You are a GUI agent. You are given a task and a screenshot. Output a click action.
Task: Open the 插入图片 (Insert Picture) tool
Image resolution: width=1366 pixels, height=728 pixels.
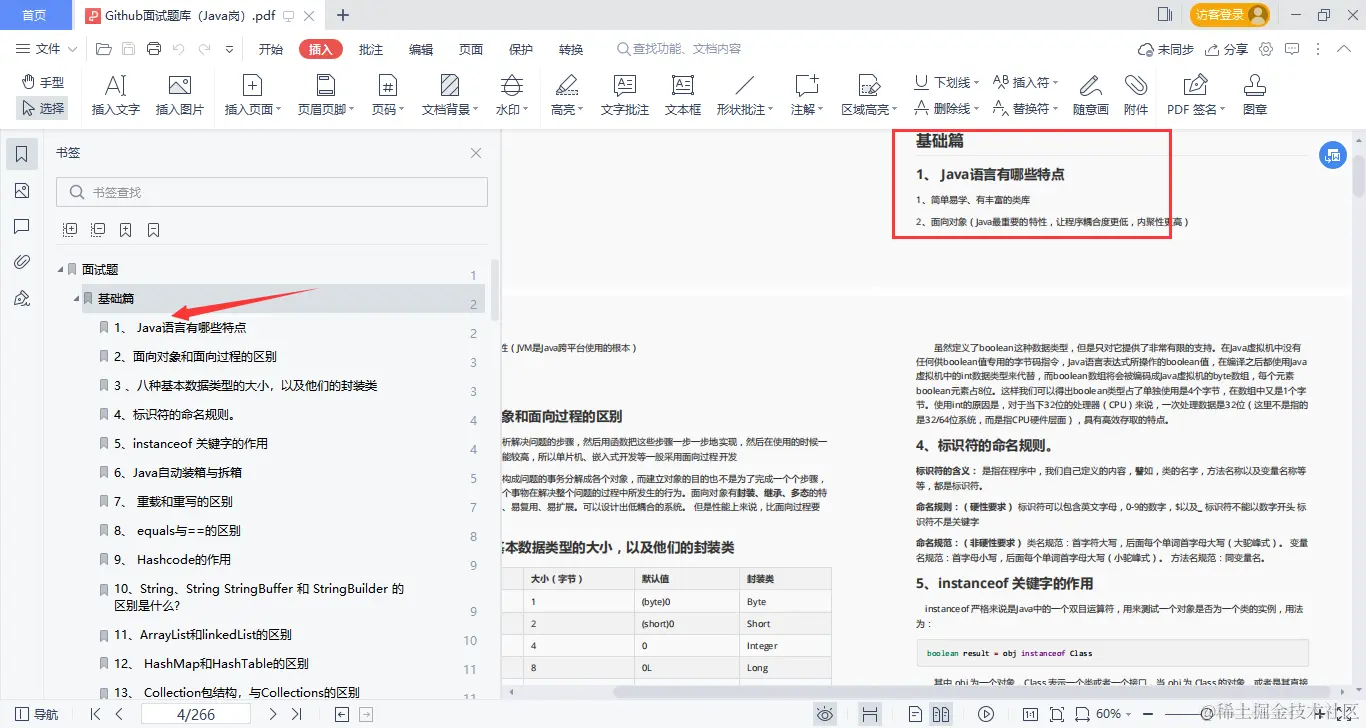point(180,94)
